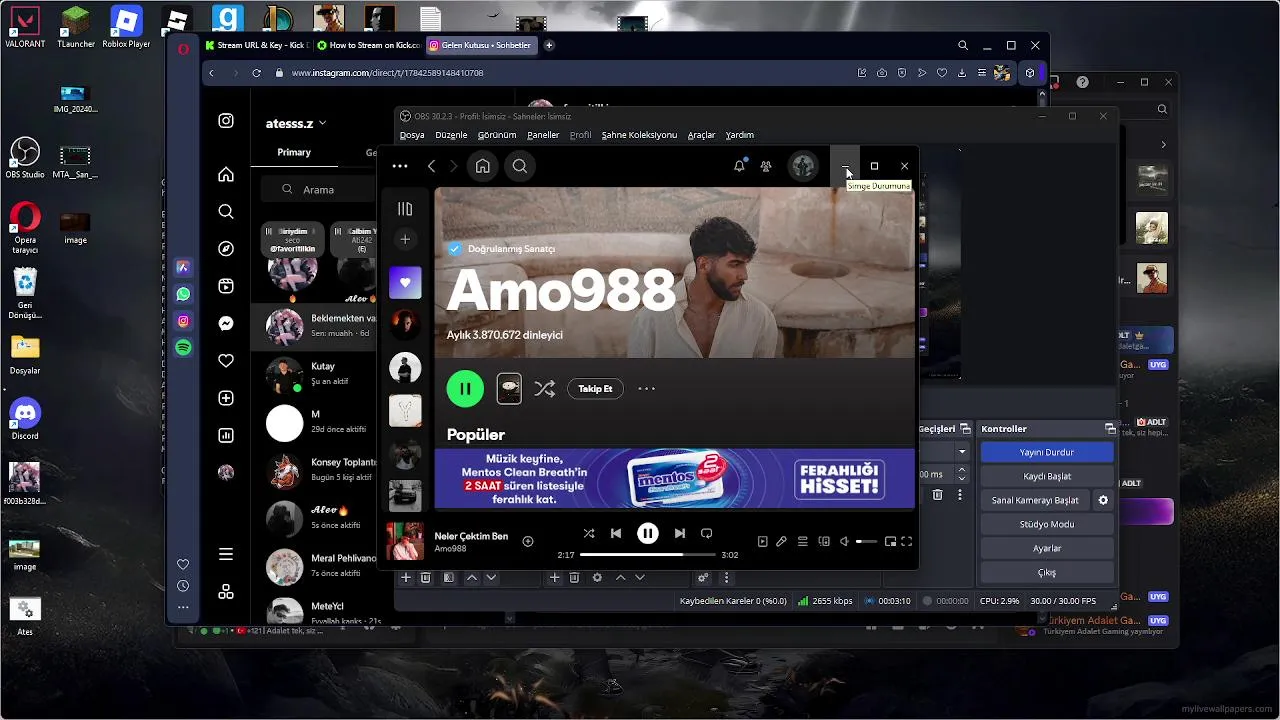Open virtual camera settings gear in OBS
The width and height of the screenshot is (1280, 720).
[1104, 500]
